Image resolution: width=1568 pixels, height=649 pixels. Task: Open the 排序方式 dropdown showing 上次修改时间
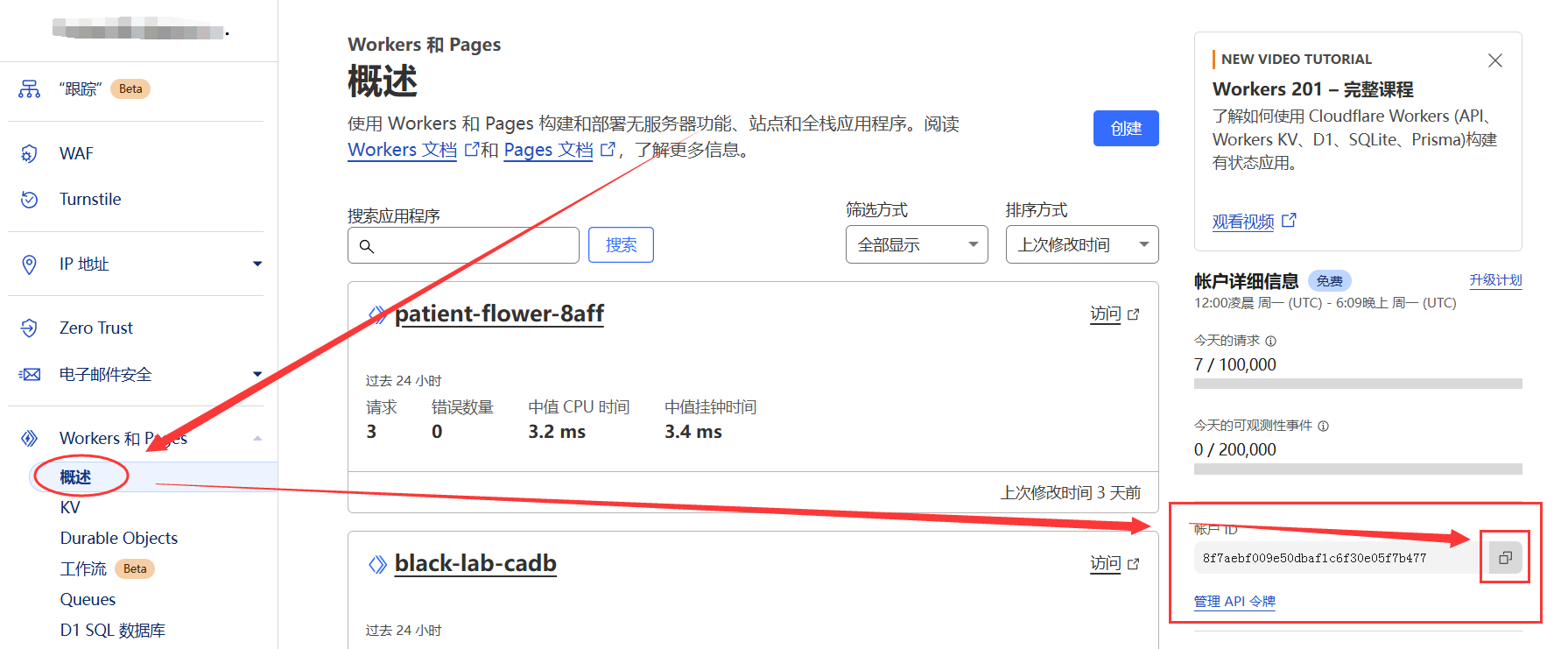[x=1081, y=244]
